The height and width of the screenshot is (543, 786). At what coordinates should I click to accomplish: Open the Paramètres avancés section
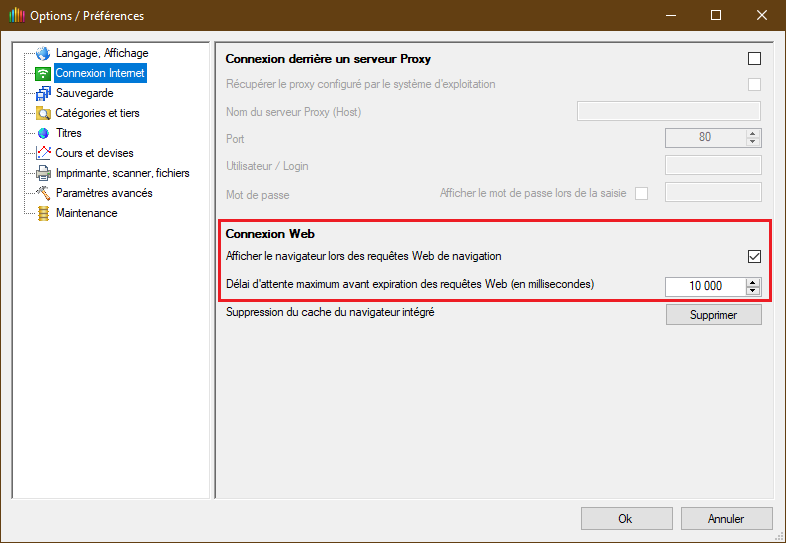click(104, 193)
